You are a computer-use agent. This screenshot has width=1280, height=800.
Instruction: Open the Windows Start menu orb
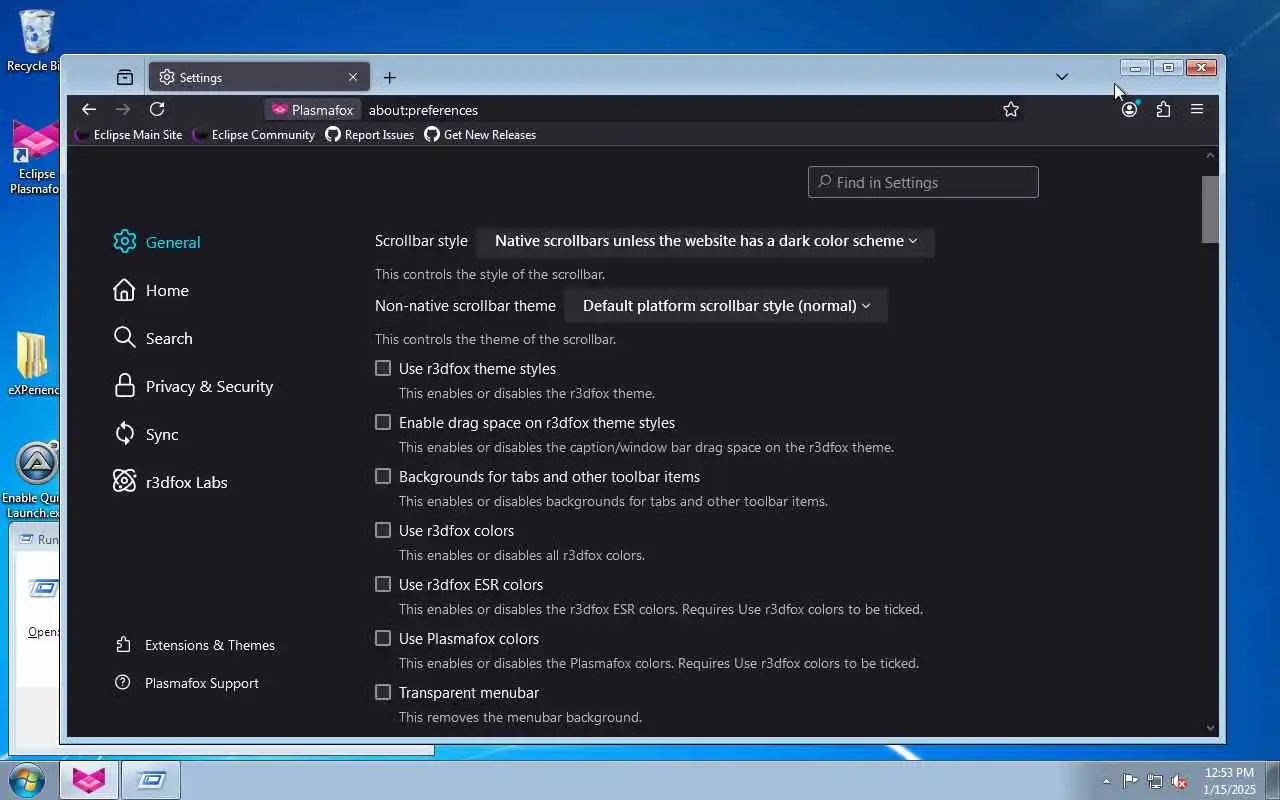click(x=28, y=780)
